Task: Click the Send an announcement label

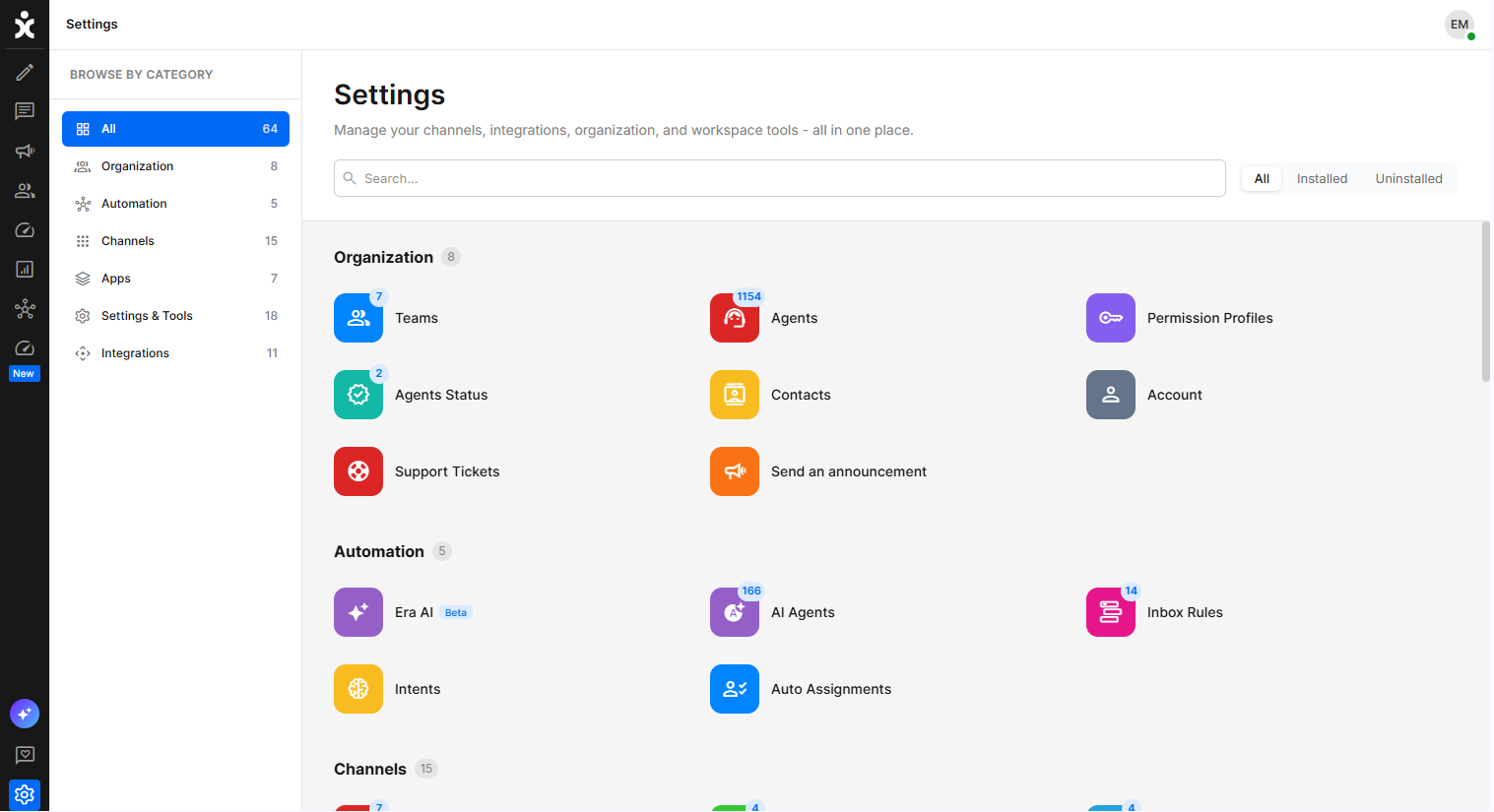Action: [849, 471]
